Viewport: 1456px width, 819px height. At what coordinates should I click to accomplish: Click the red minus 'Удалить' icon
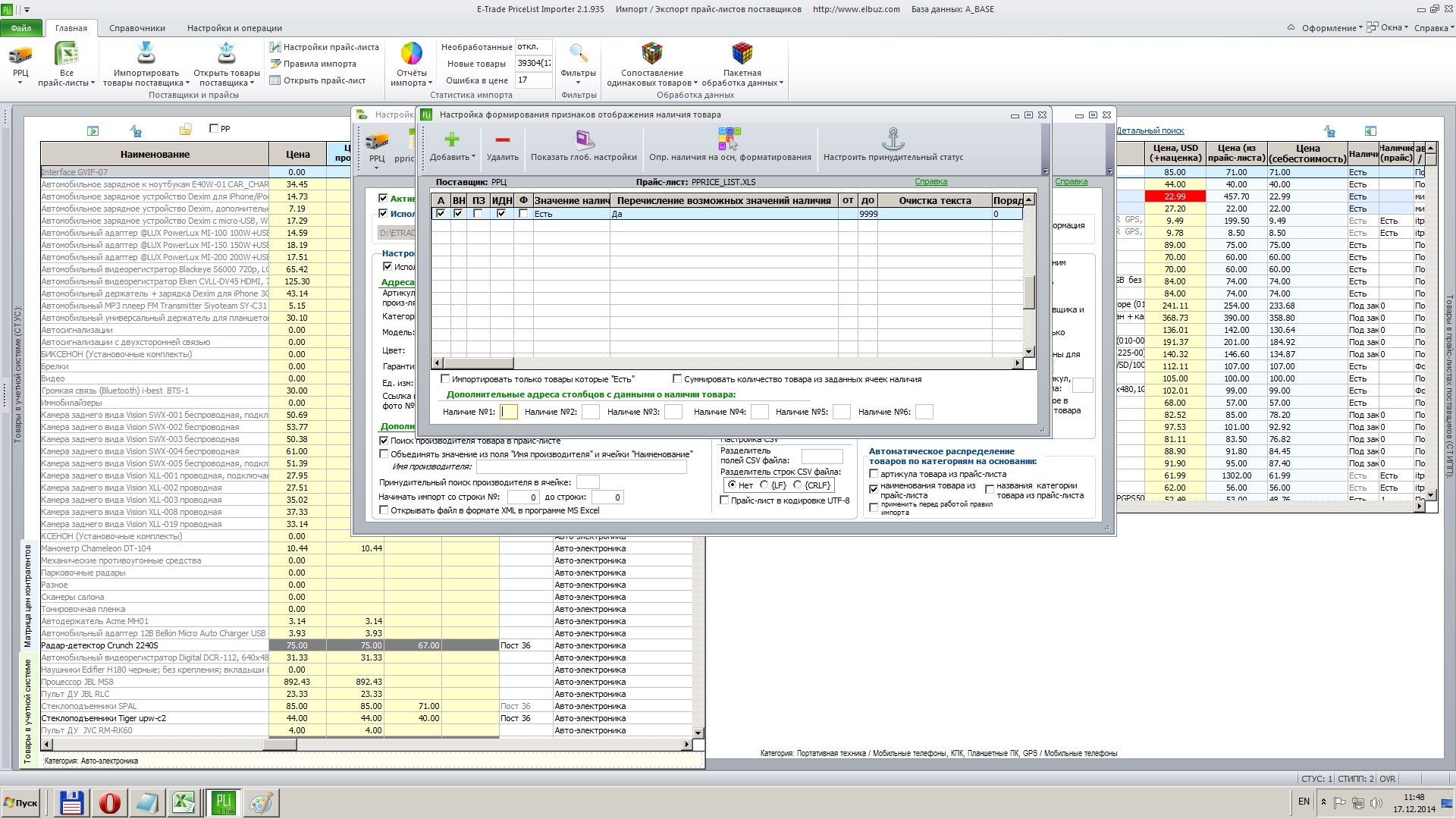502,140
